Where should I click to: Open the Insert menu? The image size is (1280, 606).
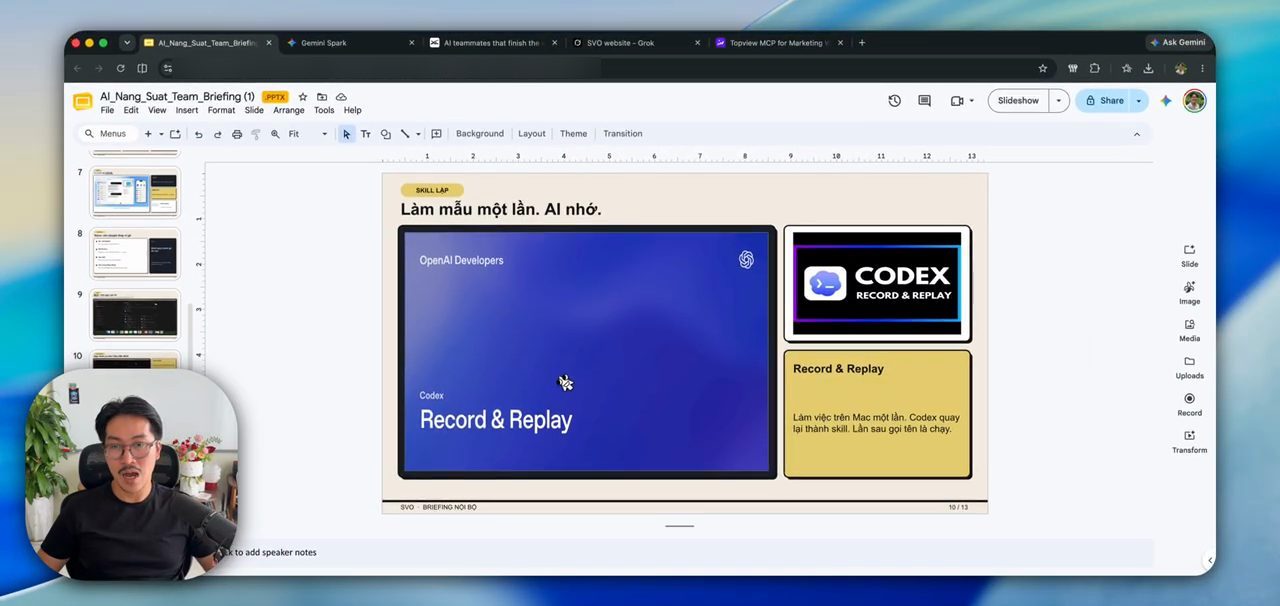[187, 111]
